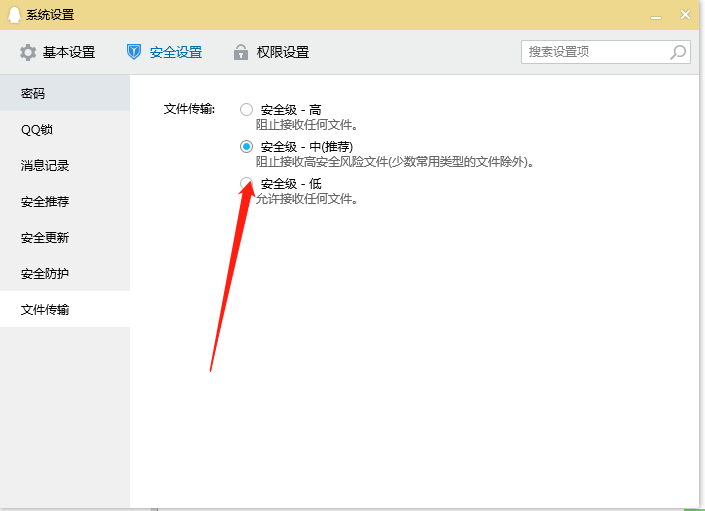Open 安全推荐 in the sidebar

pos(65,201)
